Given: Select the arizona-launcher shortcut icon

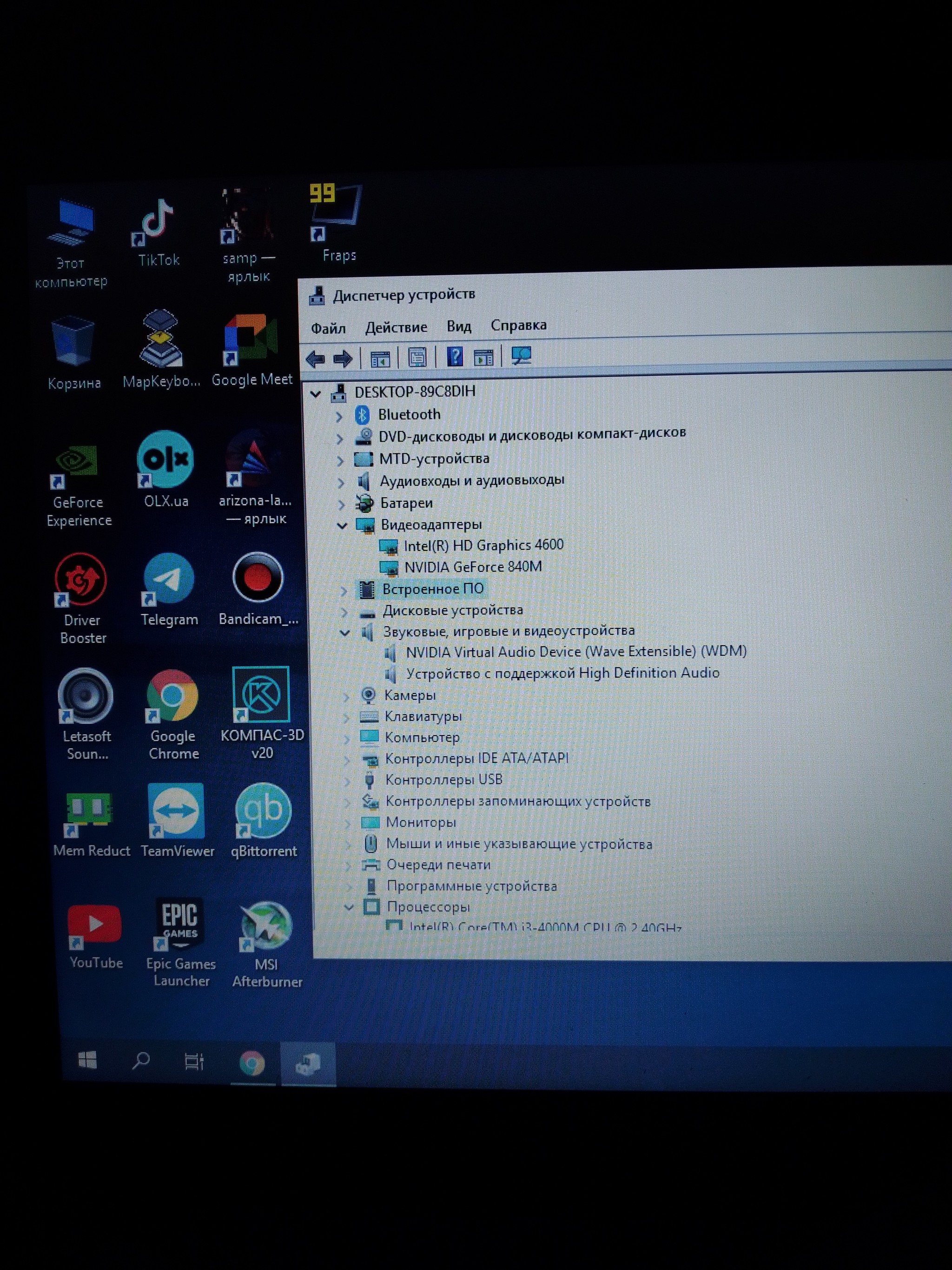Looking at the screenshot, I should click(255, 478).
